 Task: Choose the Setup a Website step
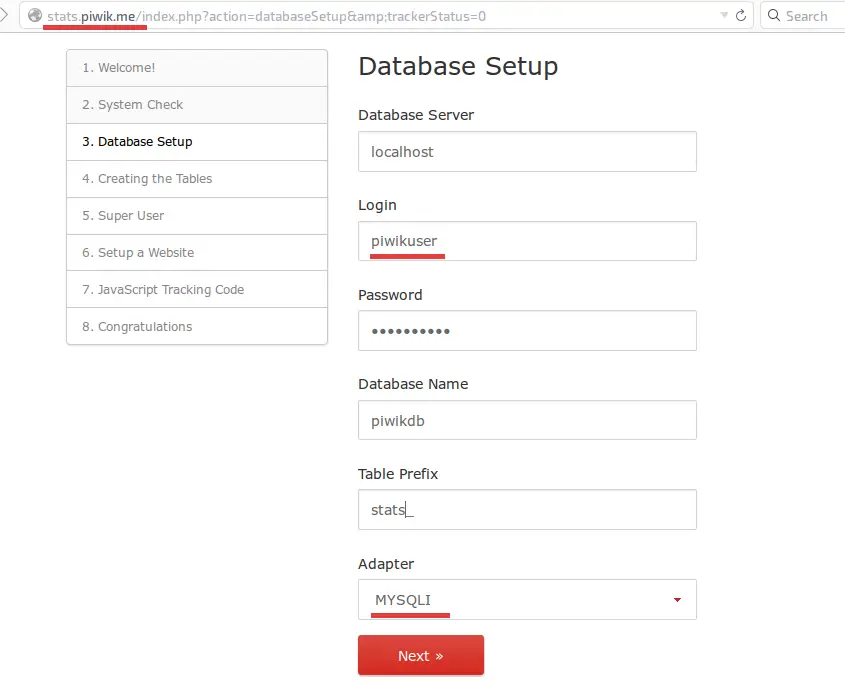197,252
